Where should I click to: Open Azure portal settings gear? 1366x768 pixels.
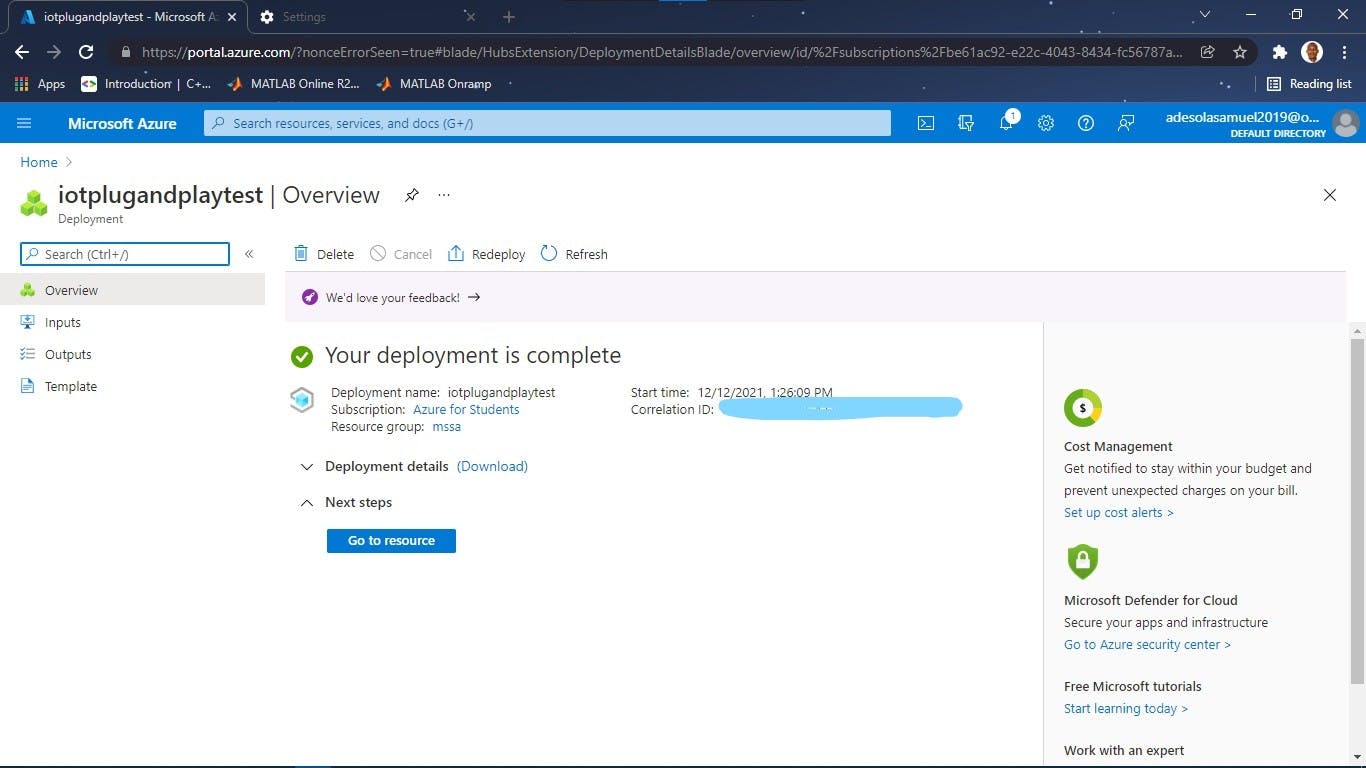click(1046, 123)
